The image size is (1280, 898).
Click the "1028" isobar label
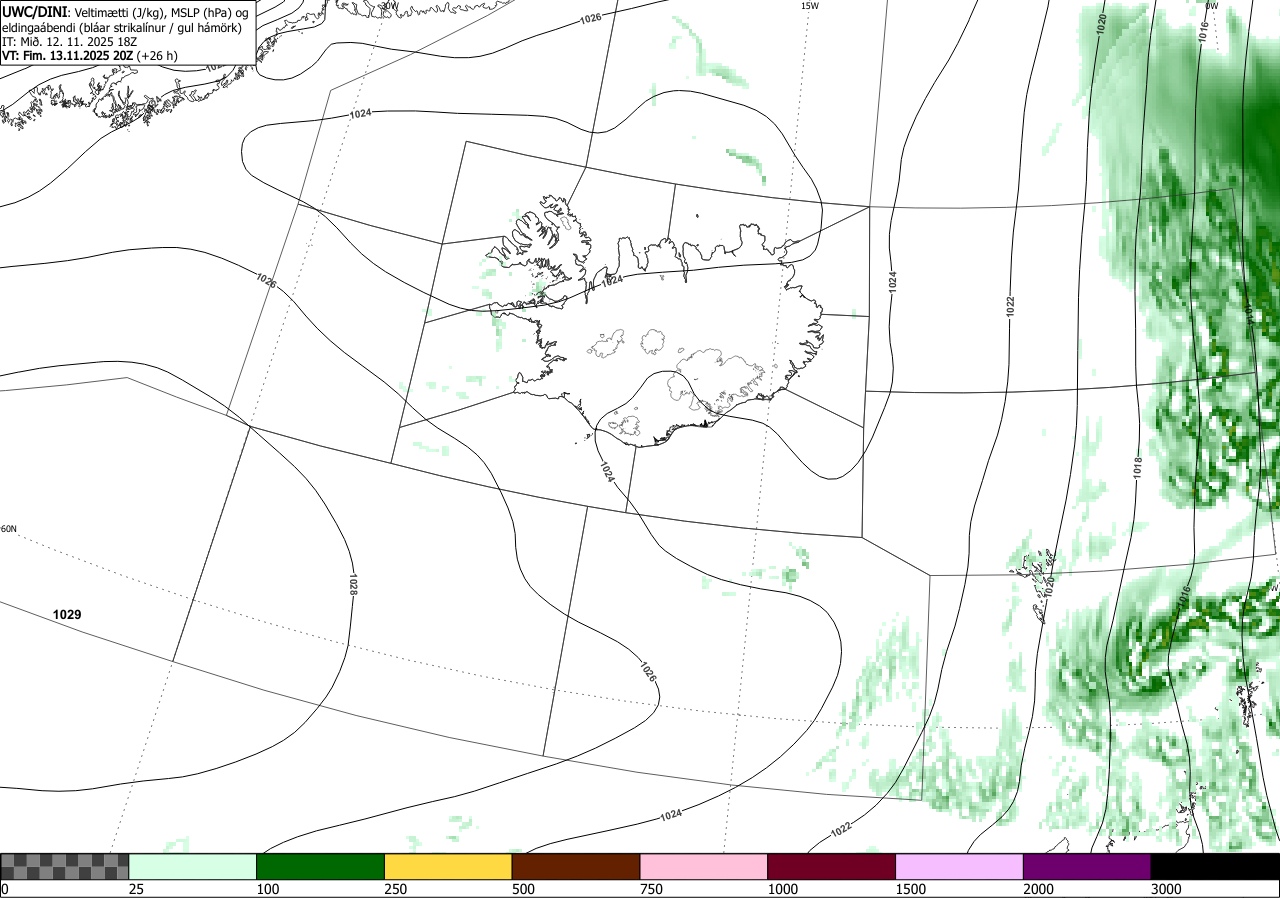pyautogui.click(x=353, y=585)
